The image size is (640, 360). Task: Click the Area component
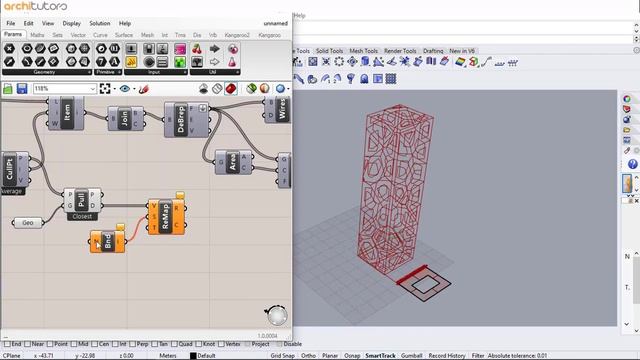click(x=233, y=162)
